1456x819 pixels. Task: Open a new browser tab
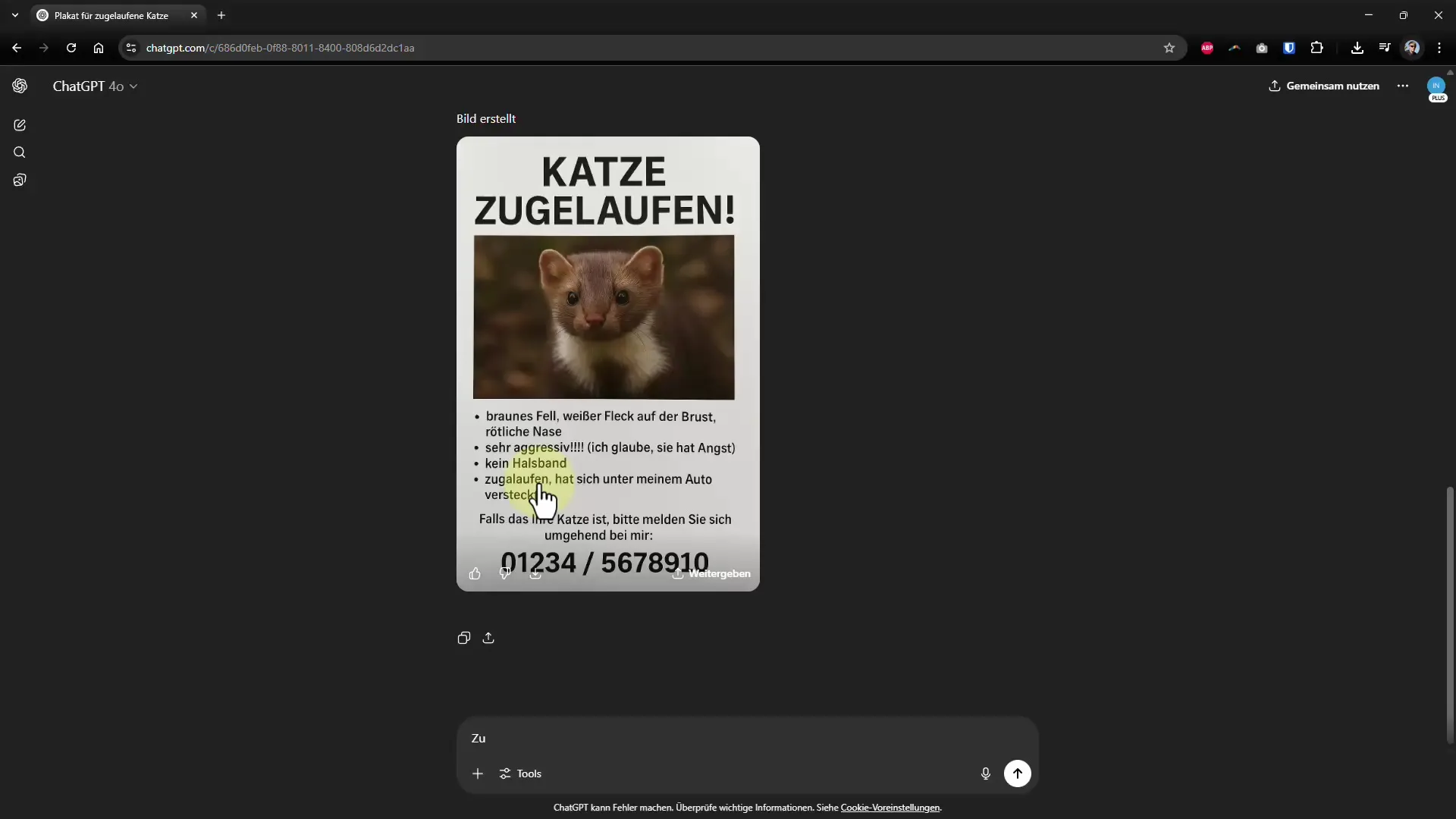[x=221, y=15]
